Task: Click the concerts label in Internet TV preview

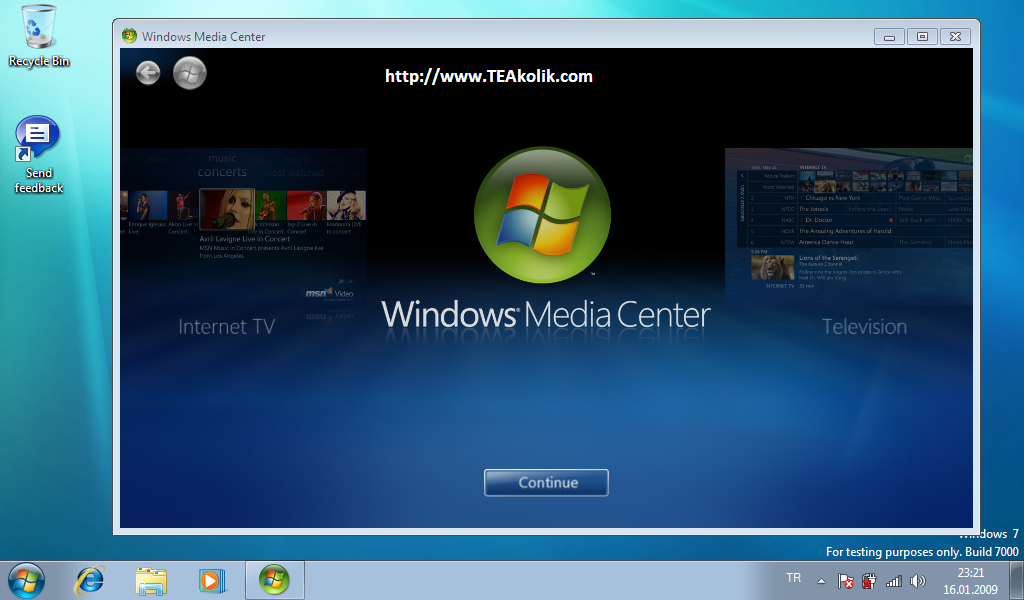Action: coord(222,172)
